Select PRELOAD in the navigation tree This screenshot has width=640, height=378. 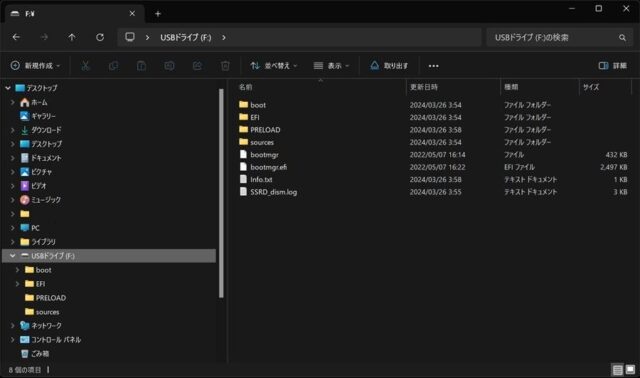[x=51, y=298]
